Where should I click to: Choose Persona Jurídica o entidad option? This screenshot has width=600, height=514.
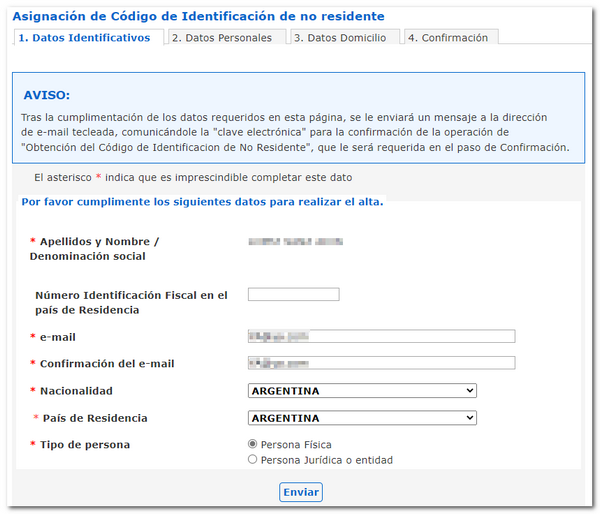click(252, 460)
